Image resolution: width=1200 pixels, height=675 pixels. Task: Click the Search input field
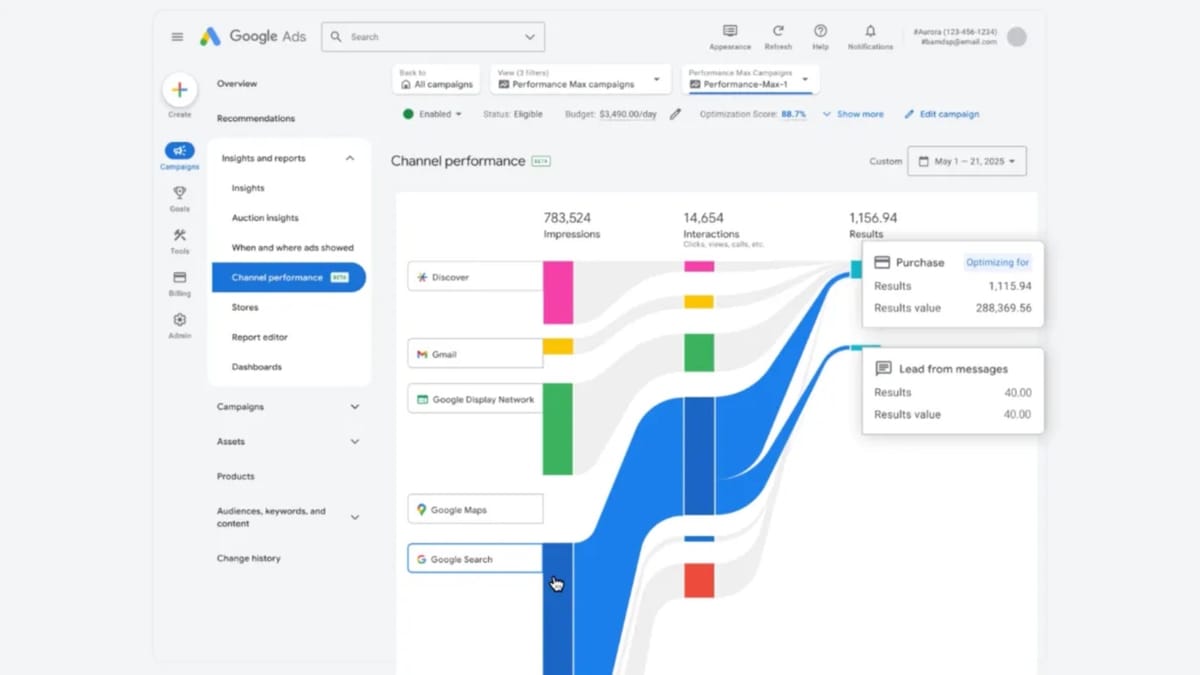pyautogui.click(x=432, y=37)
